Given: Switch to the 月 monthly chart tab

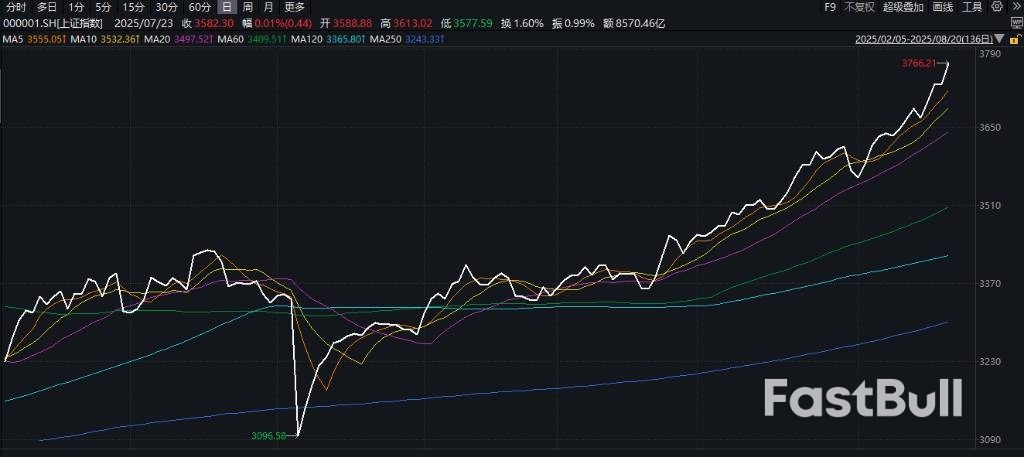Looking at the screenshot, I should coord(268,7).
